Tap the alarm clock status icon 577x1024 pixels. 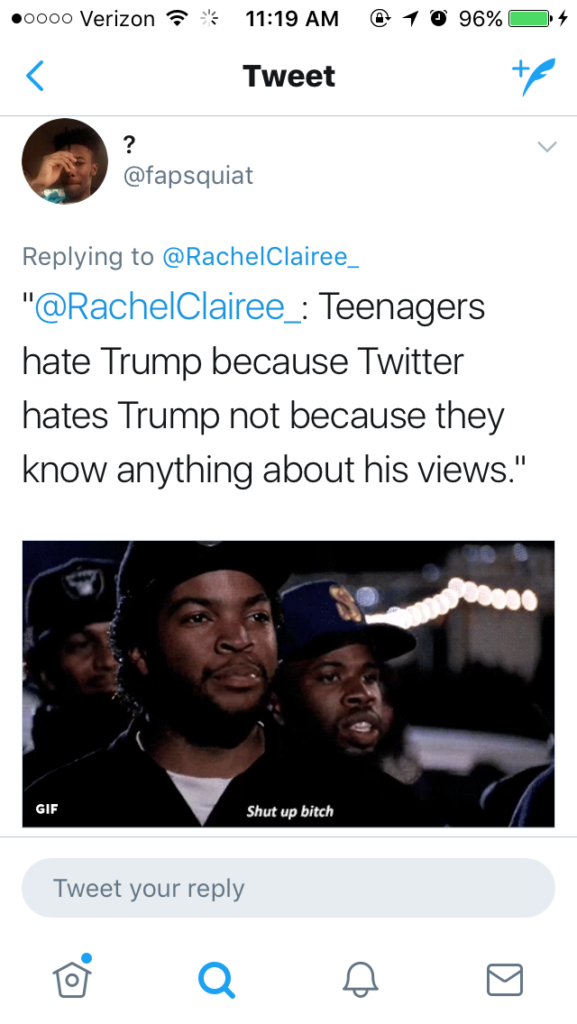440,19
